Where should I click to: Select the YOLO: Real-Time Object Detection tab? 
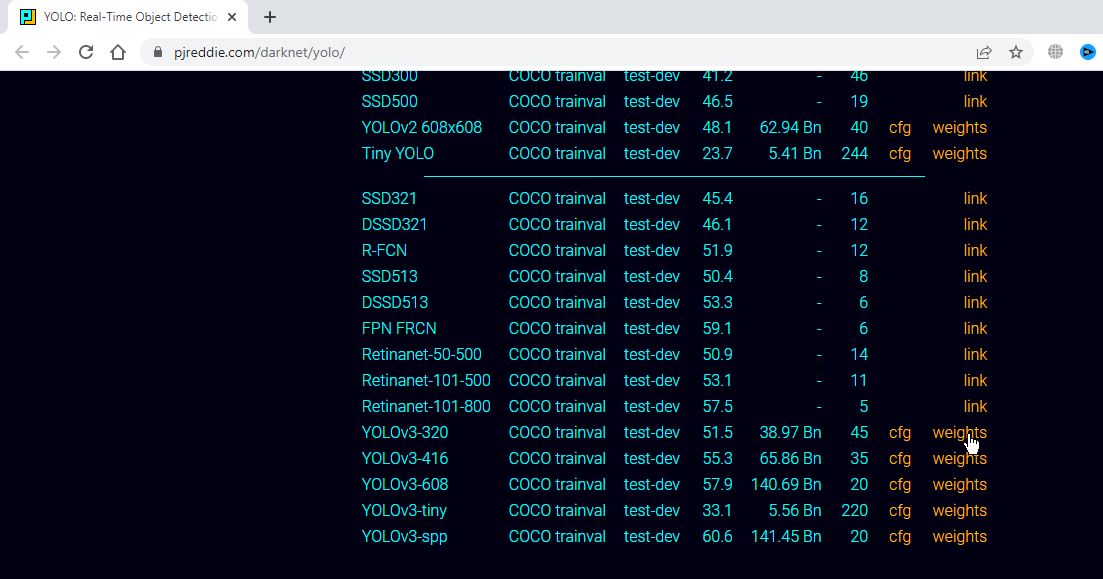click(128, 17)
